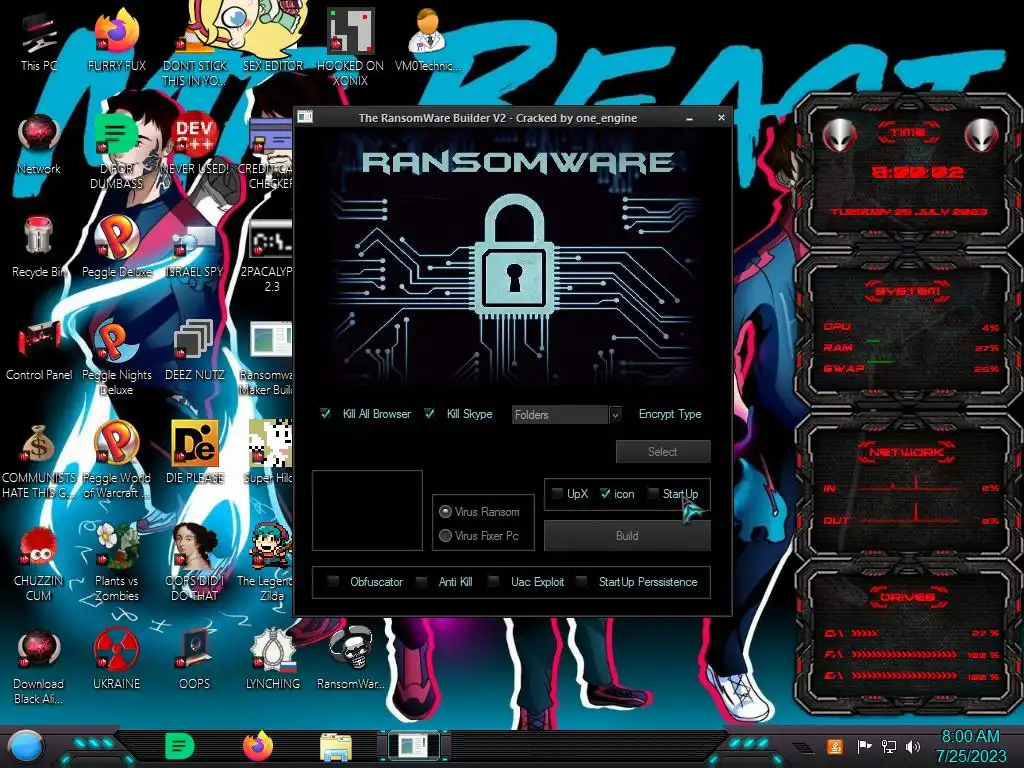
Task: Click the network tray icon
Action: pyautogui.click(x=889, y=746)
